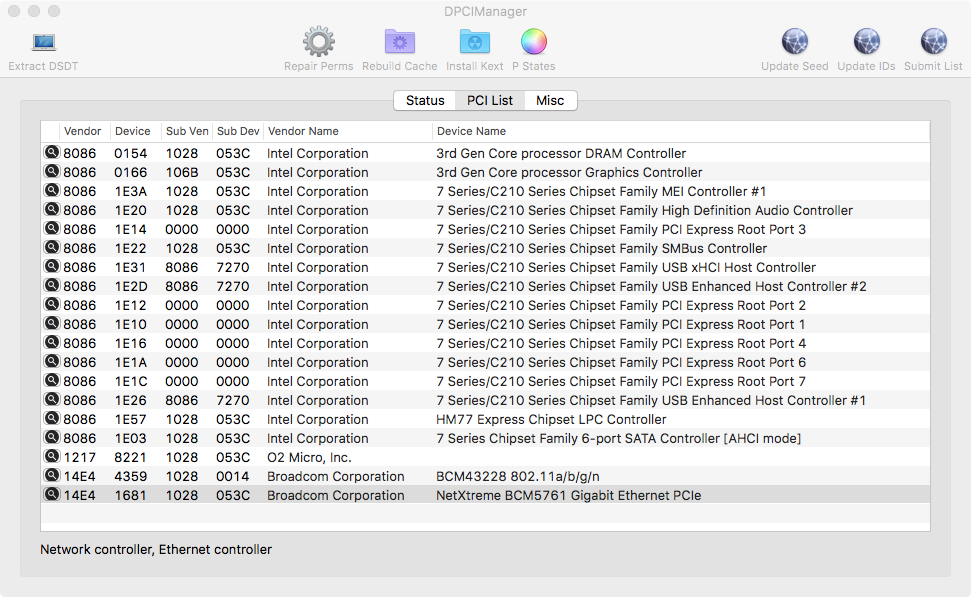Viewport: 971px width, 597px height.
Task: Click magnifier icon for MEI Controller #1 row
Action: click(52, 190)
